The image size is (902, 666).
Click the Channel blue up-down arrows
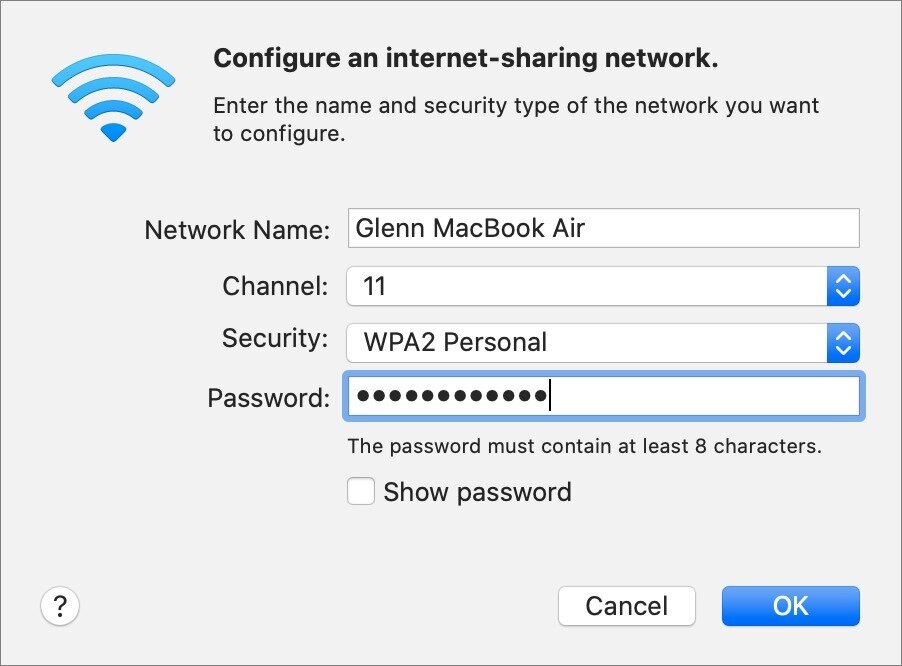pos(843,286)
